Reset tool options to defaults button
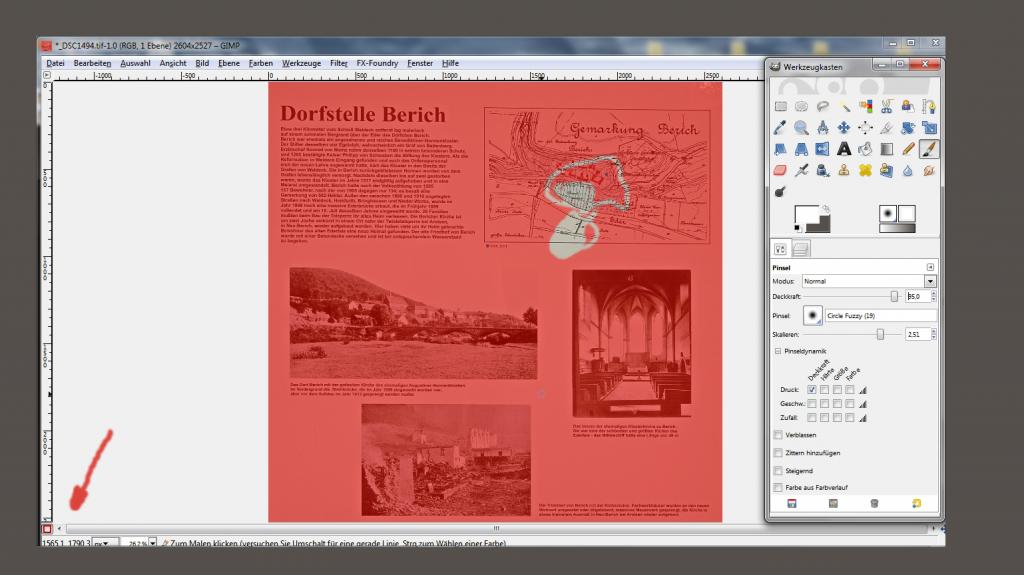Viewport: 1024px width, 575px height. [916, 503]
